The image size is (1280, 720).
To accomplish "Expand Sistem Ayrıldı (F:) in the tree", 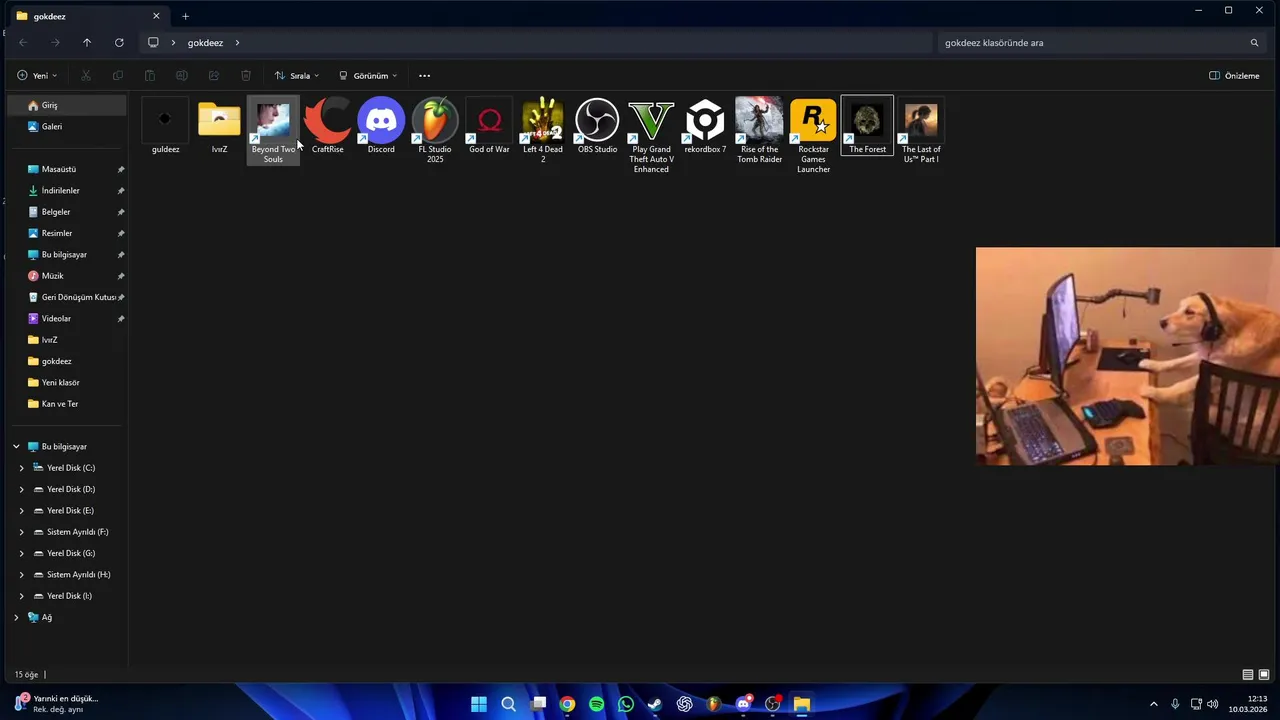I will 22,532.
